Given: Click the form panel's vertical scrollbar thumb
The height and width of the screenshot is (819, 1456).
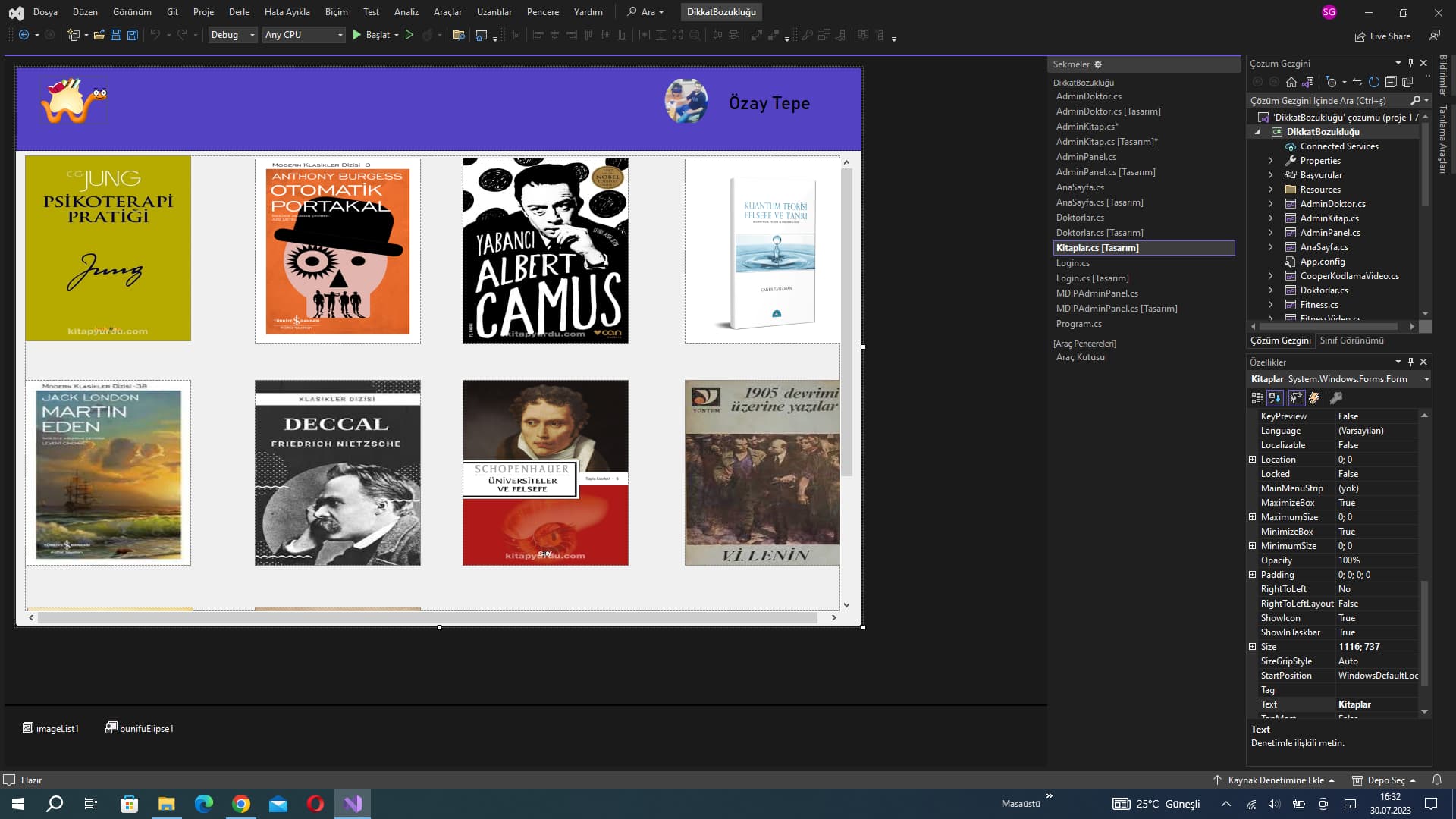Looking at the screenshot, I should 846,322.
